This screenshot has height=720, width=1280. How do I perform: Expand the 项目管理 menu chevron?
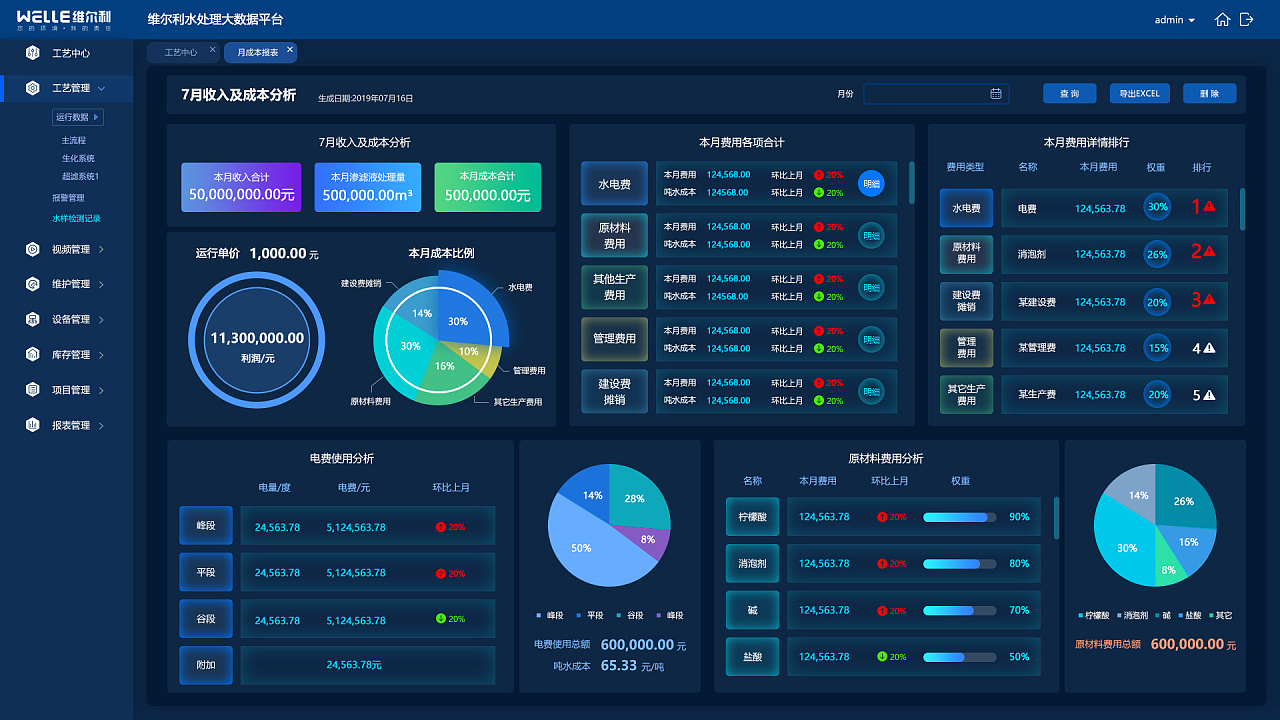click(x=101, y=390)
